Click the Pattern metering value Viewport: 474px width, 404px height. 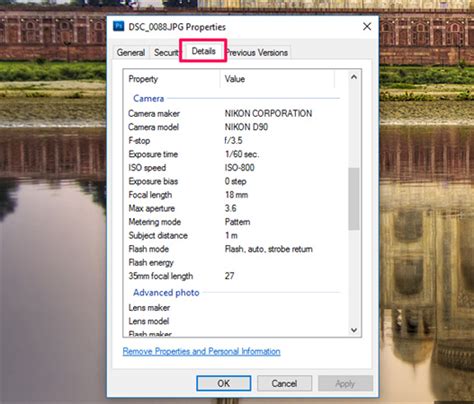[x=238, y=222]
